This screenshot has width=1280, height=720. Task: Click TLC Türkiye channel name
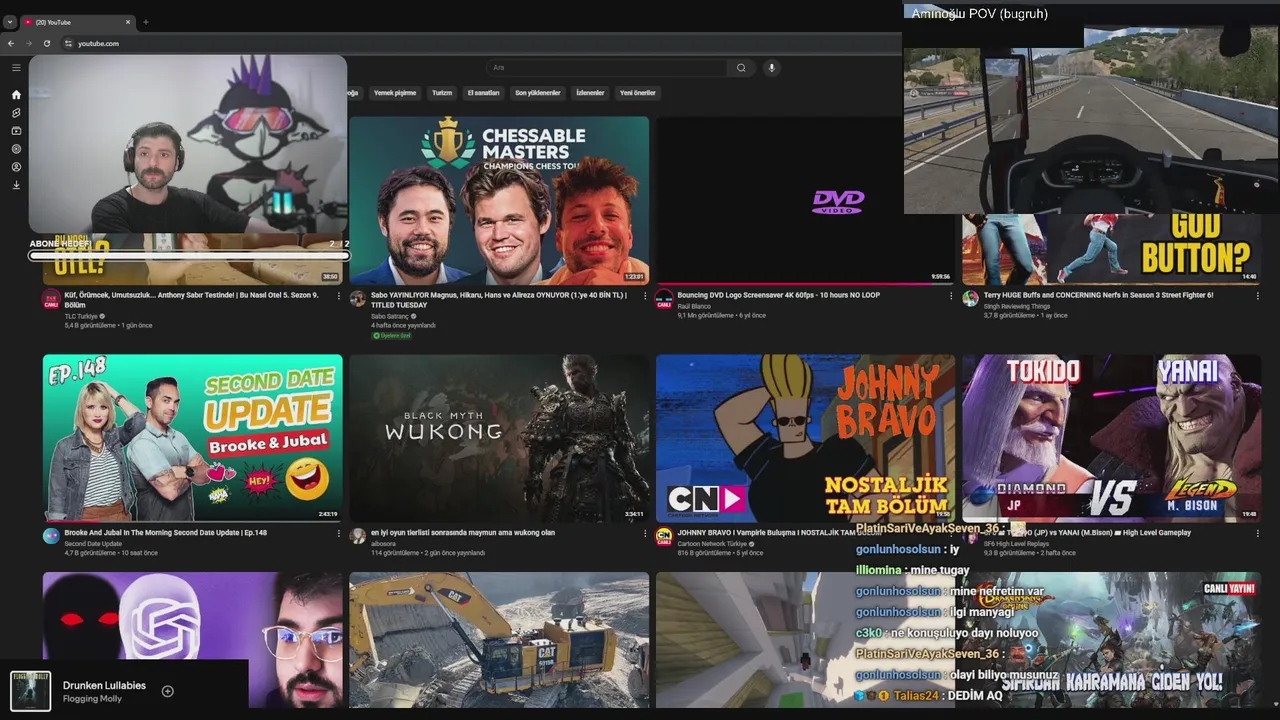coord(81,316)
